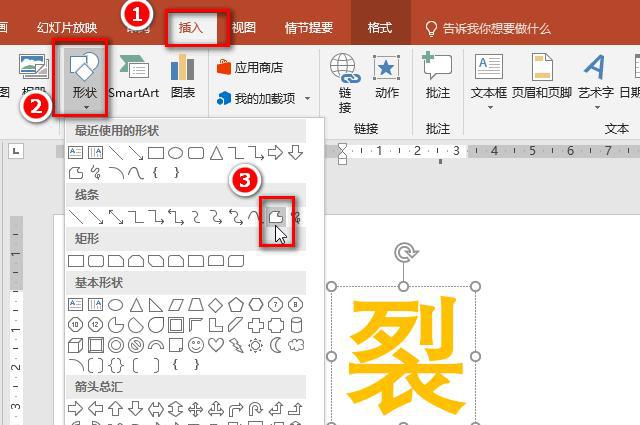
Task: Switch to the 视图 view tab
Action: point(243,28)
